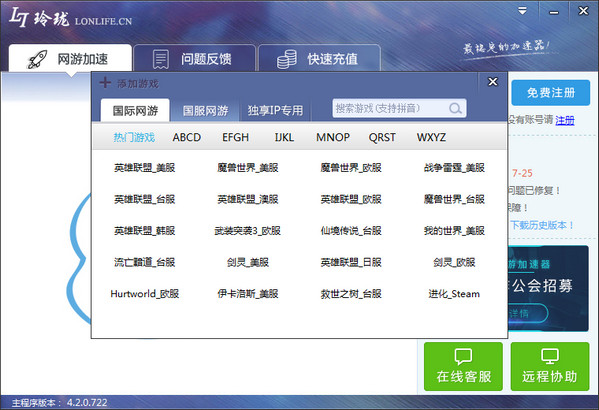Select the MNOP letter filter

pos(333,137)
